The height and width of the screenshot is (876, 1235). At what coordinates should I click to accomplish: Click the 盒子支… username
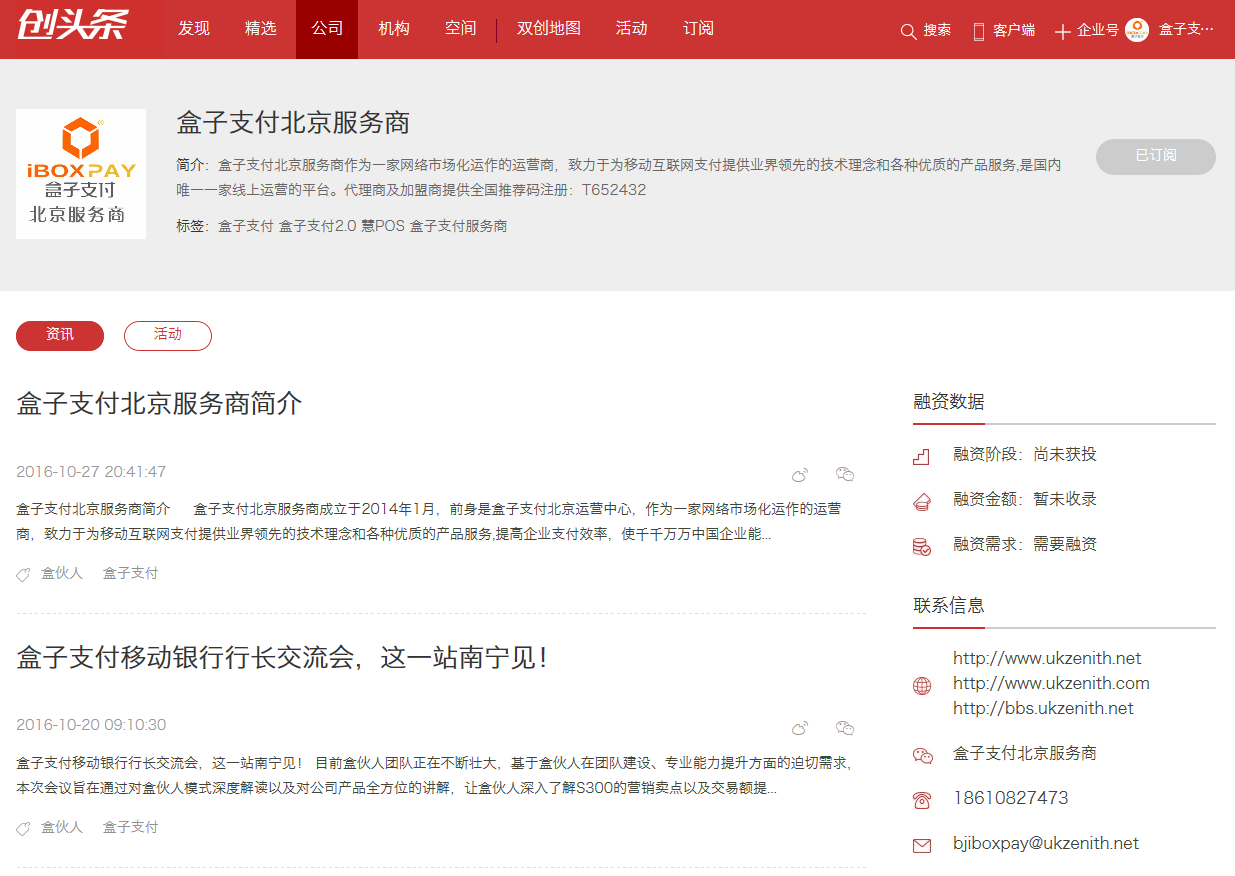pyautogui.click(x=1186, y=30)
